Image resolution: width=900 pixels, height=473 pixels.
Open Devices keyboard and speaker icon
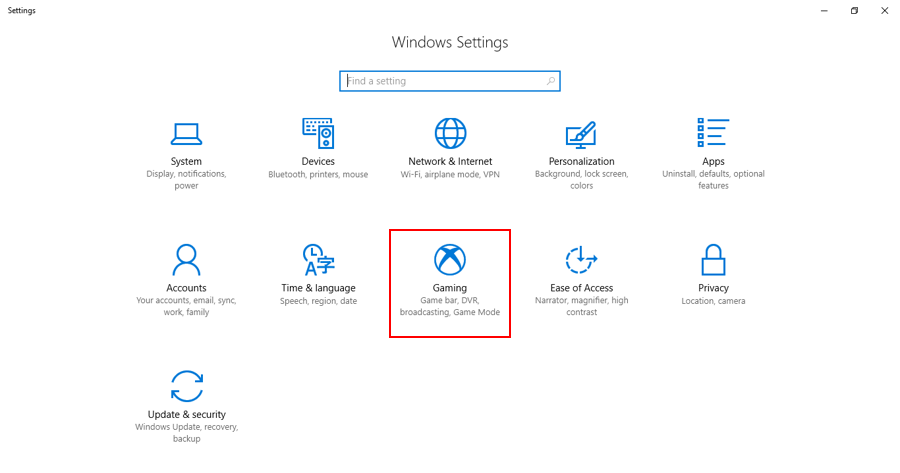[318, 133]
